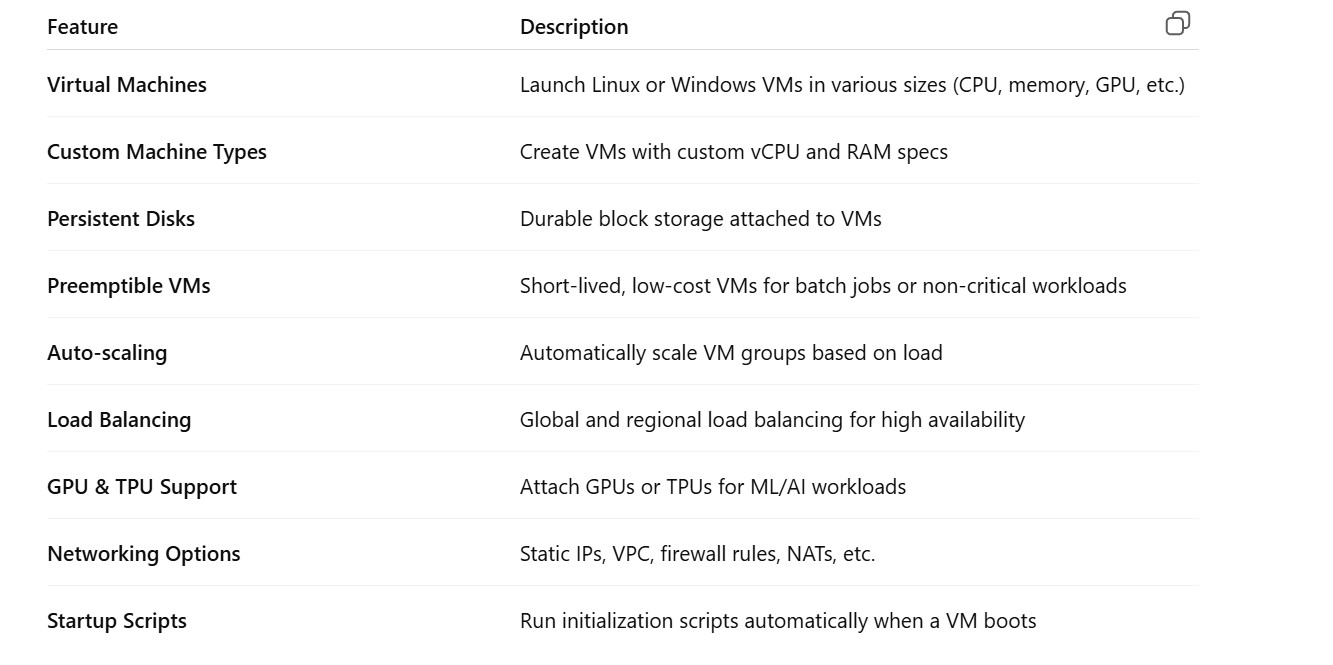
Task: Select the Global and regional load balancing text
Action: tap(772, 420)
